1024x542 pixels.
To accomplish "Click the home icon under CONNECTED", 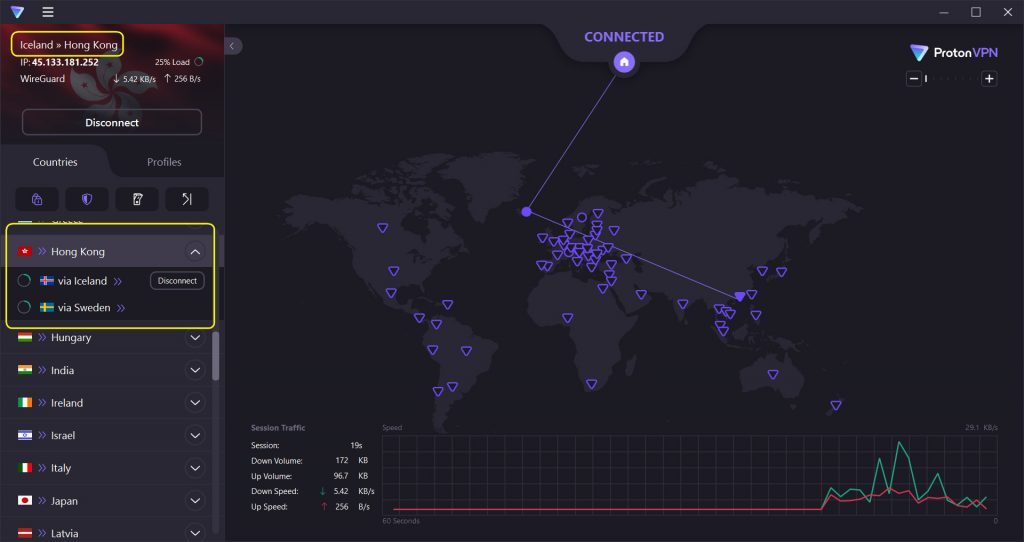I will (624, 62).
